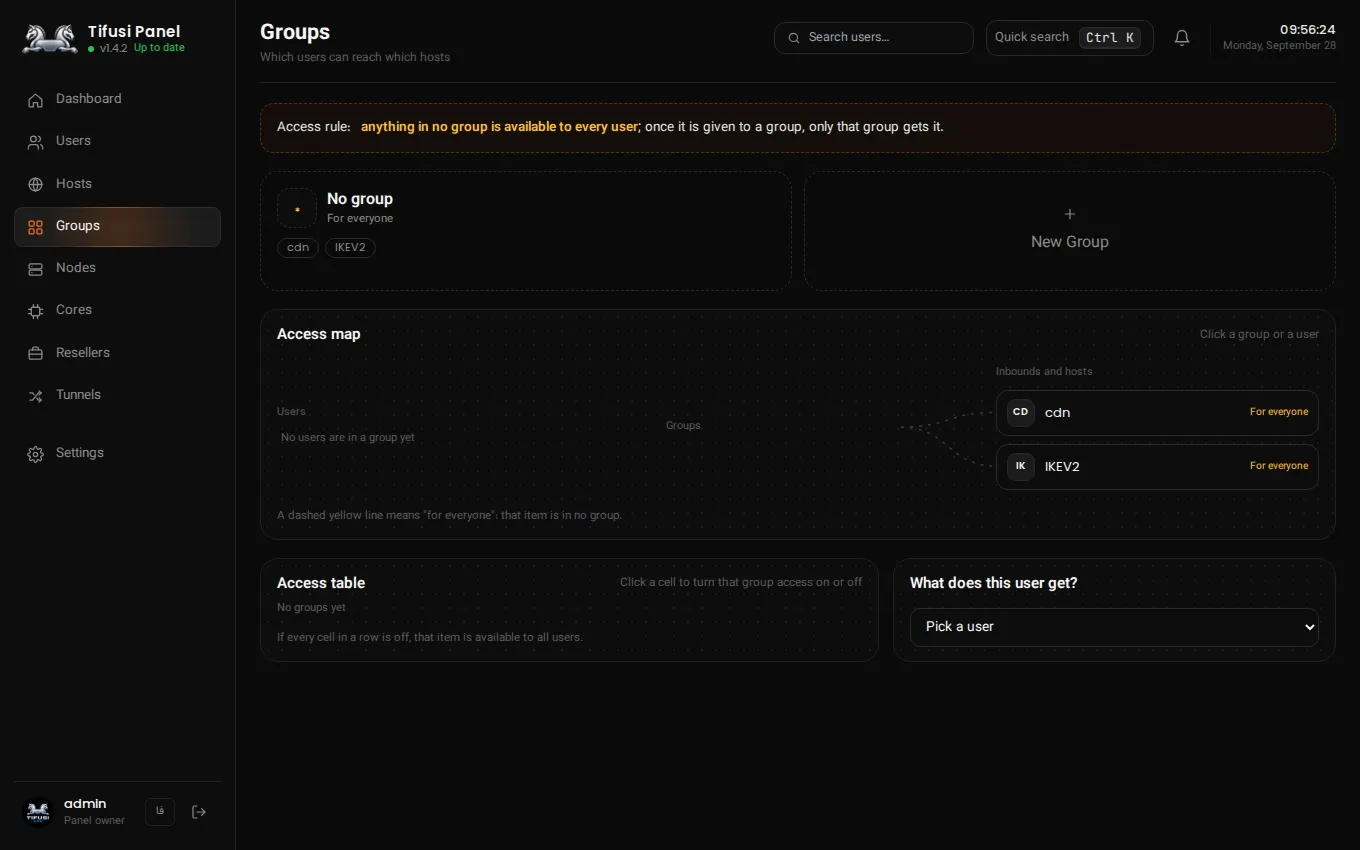Screen dimensions: 1360x850
Task: Click the Users people icon in sidebar
Action: pyautogui.click(x=35, y=142)
